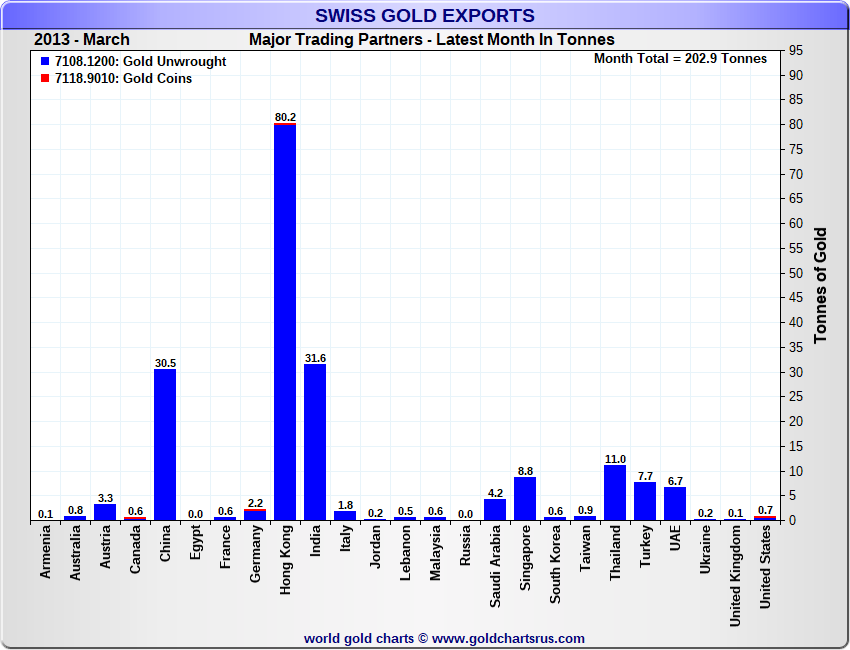Screen dimensions: 850x650
Task: Click the Taiwan axis label
Action: point(585,548)
